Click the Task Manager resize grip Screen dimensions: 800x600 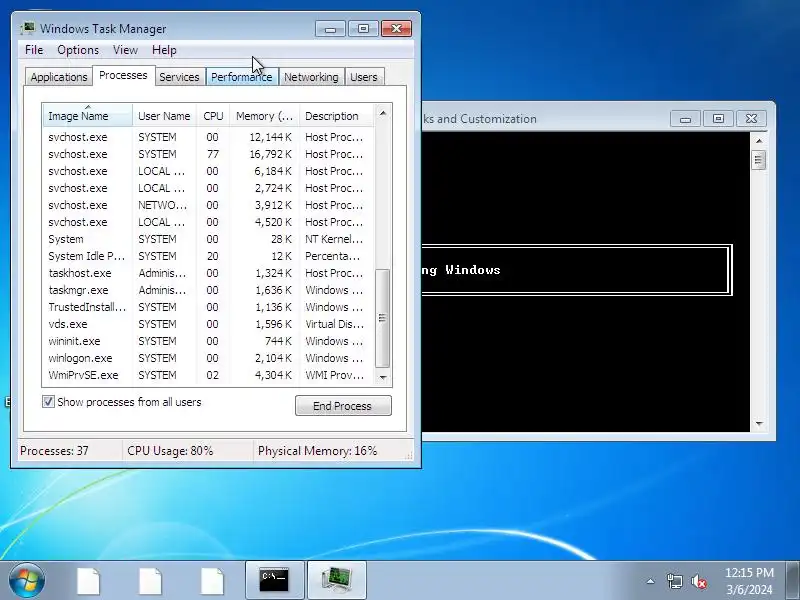(409, 456)
